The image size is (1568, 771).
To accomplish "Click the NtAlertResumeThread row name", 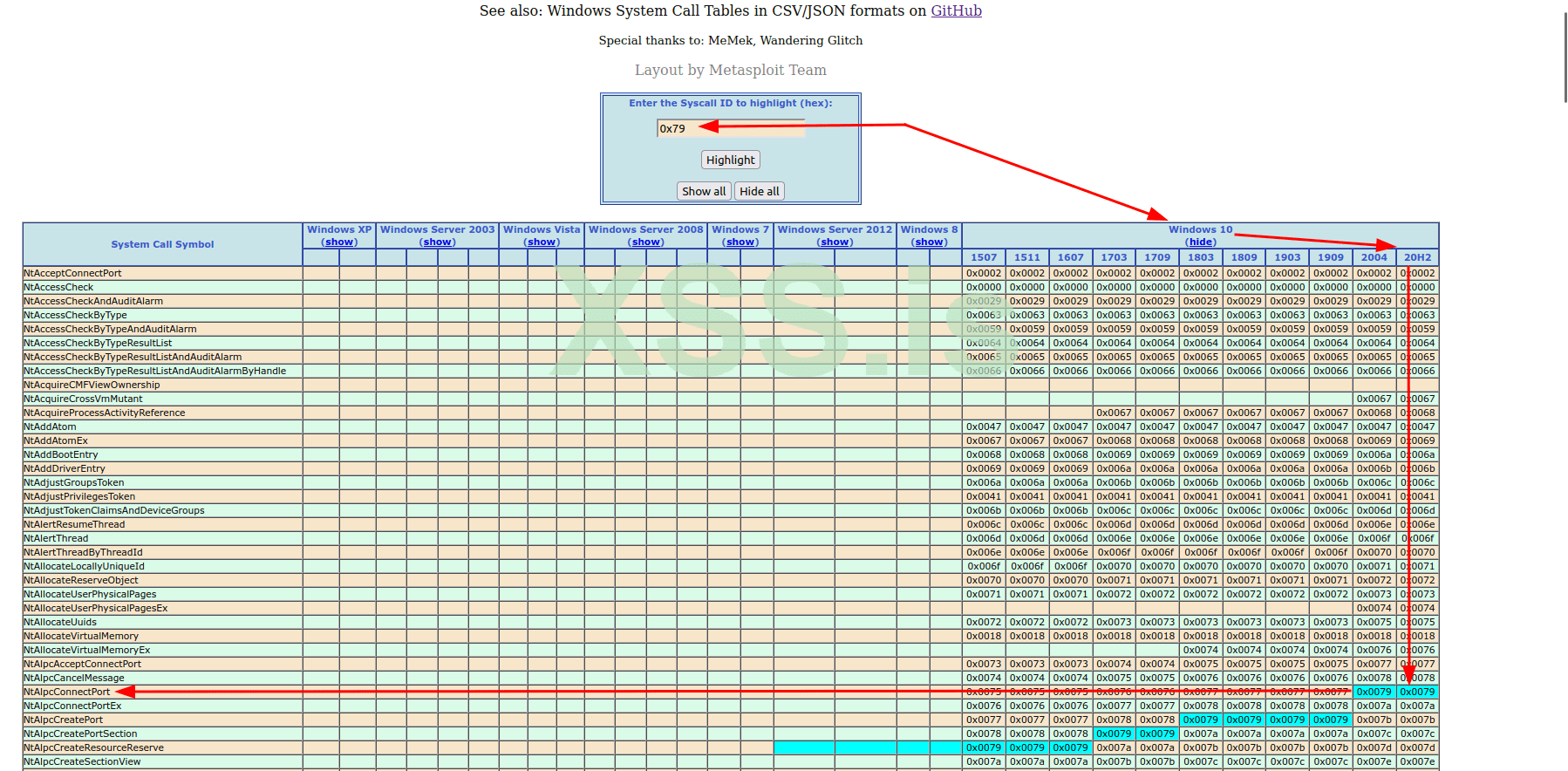I will (74, 524).
